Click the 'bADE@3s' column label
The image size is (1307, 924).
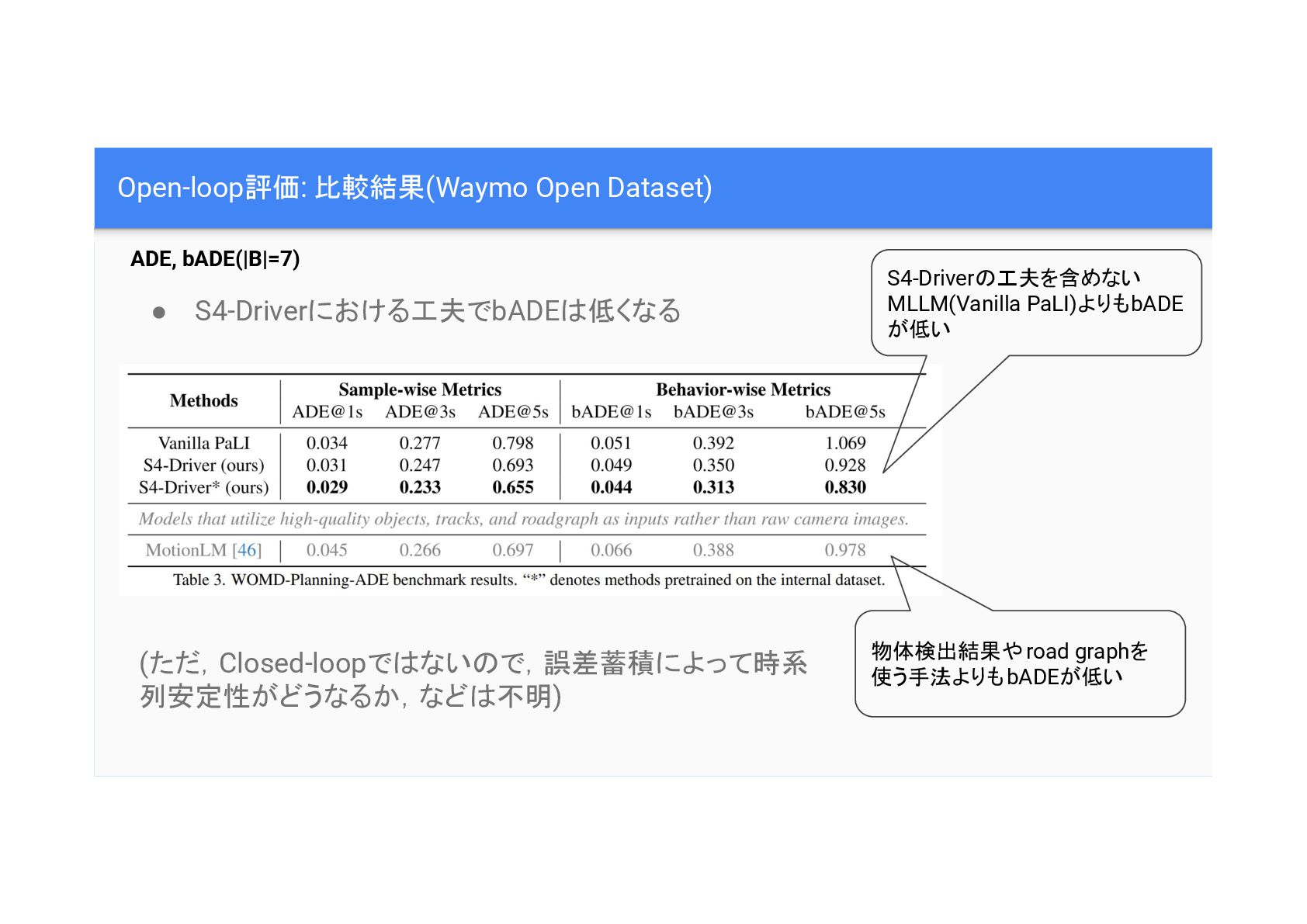click(713, 412)
